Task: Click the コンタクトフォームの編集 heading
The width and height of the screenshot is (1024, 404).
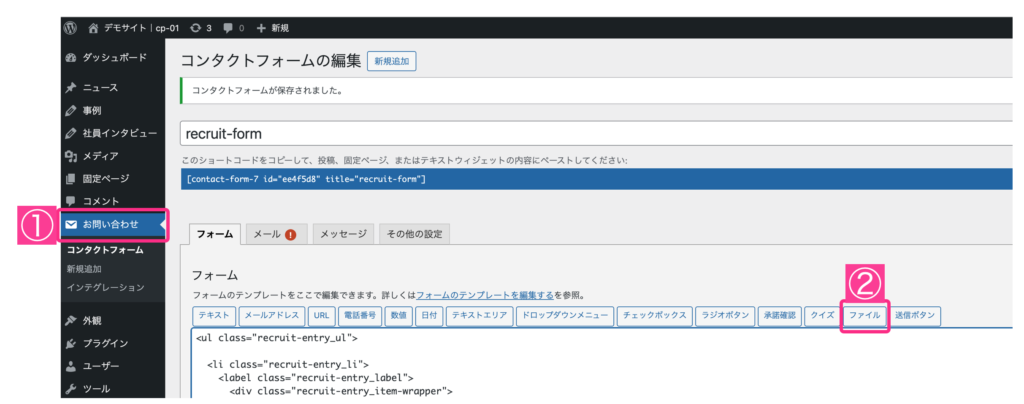Action: (270, 61)
